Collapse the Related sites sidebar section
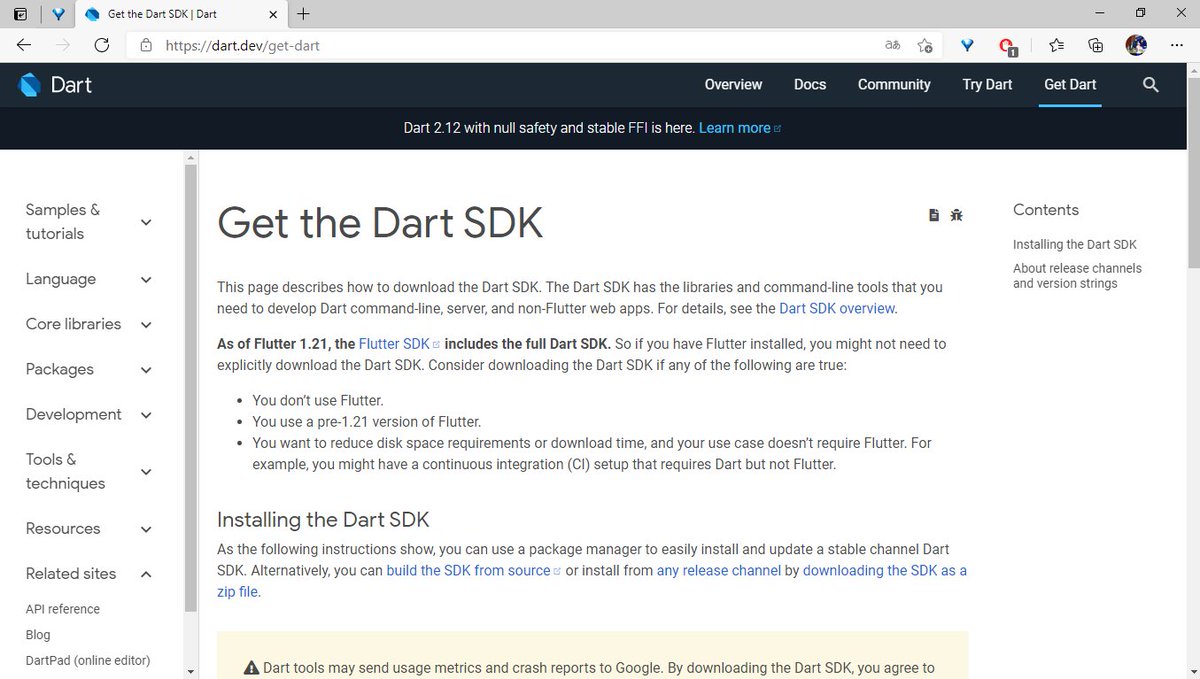 (x=89, y=573)
